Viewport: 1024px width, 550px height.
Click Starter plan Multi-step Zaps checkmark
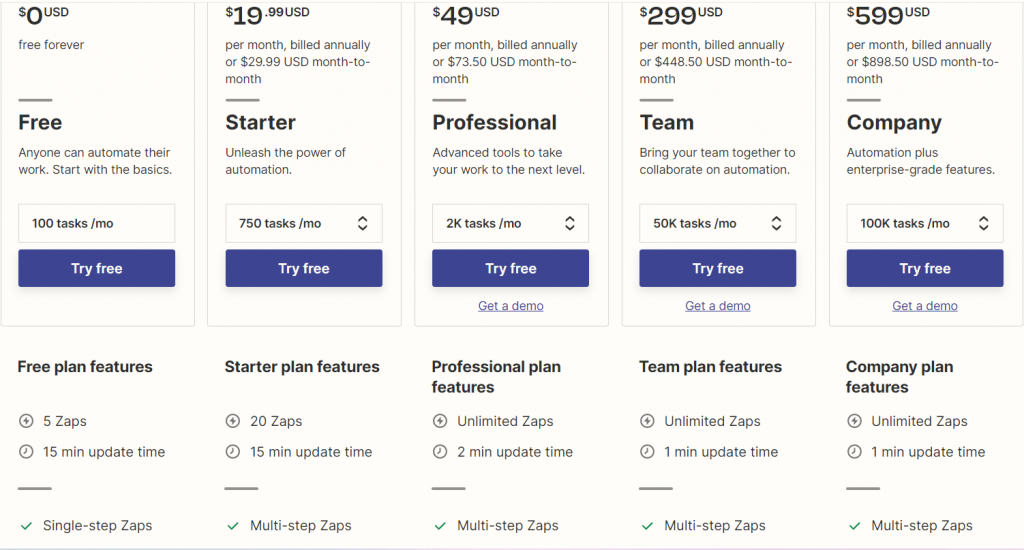click(x=233, y=526)
